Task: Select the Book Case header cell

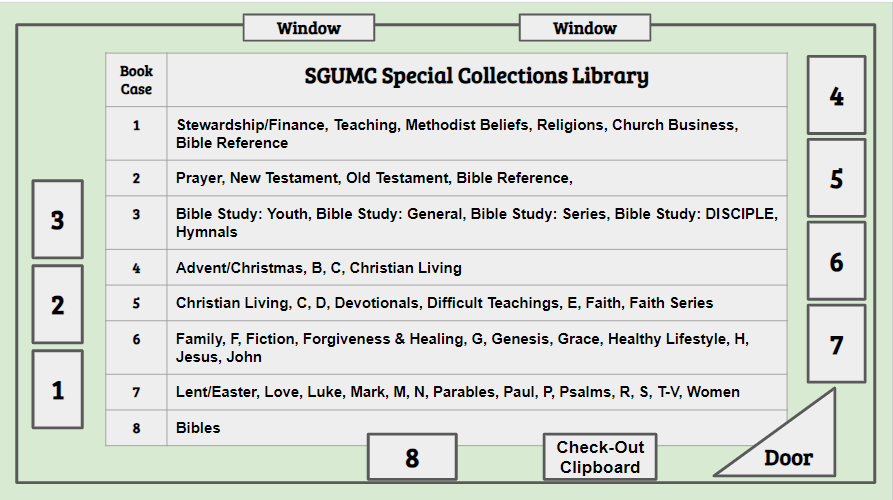Action: coord(136,80)
